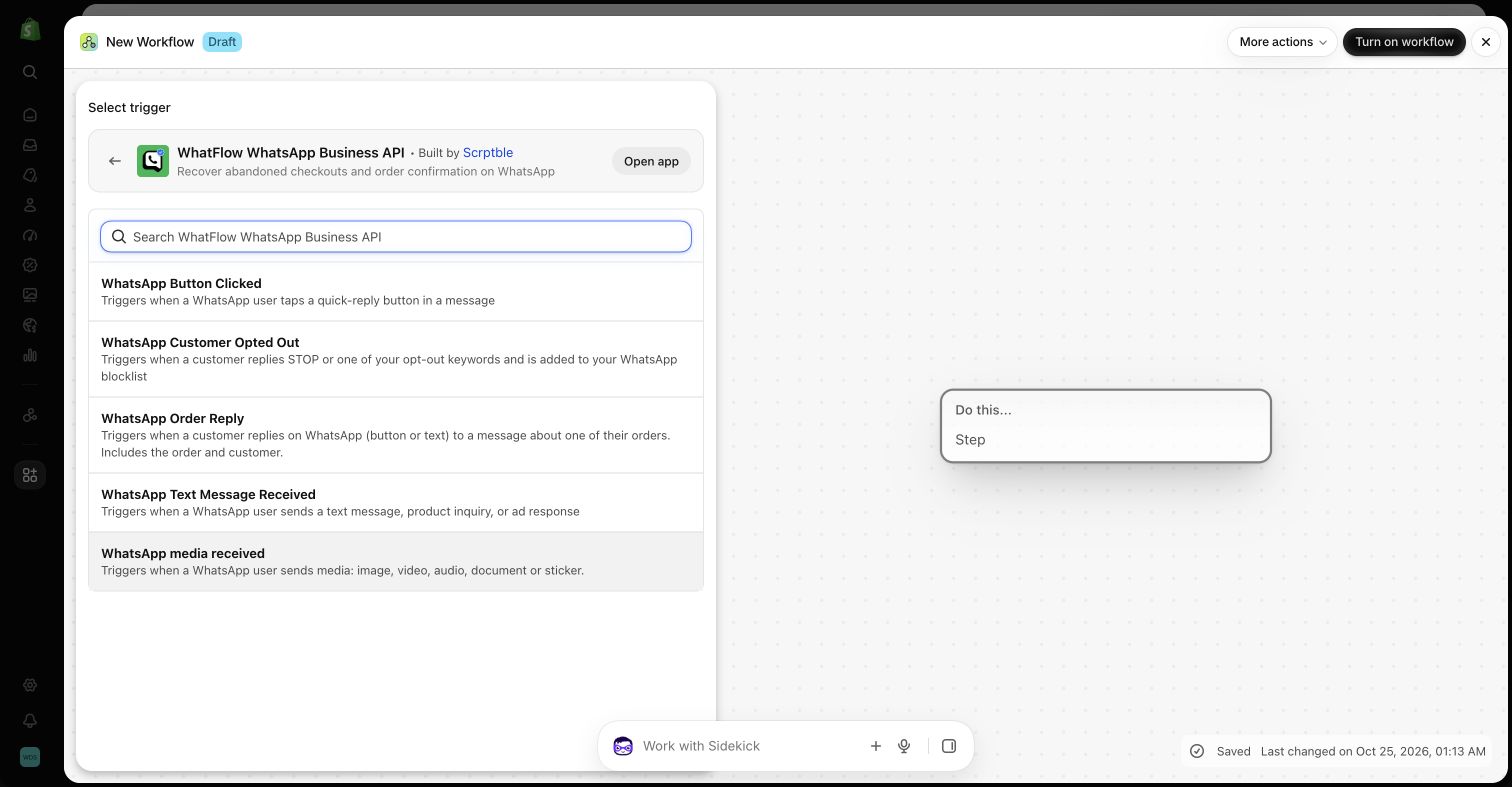Viewport: 1512px width, 787px height.
Task: Open Apps grid icon in sidebar
Action: (30, 475)
